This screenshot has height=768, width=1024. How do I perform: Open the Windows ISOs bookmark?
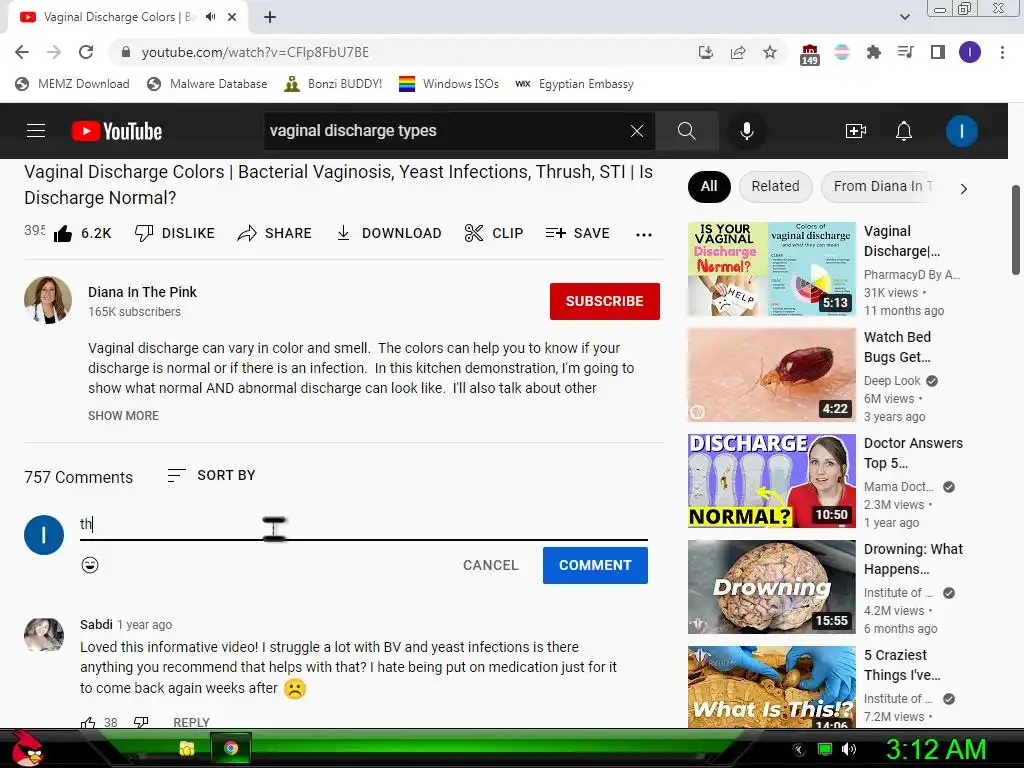coord(449,84)
